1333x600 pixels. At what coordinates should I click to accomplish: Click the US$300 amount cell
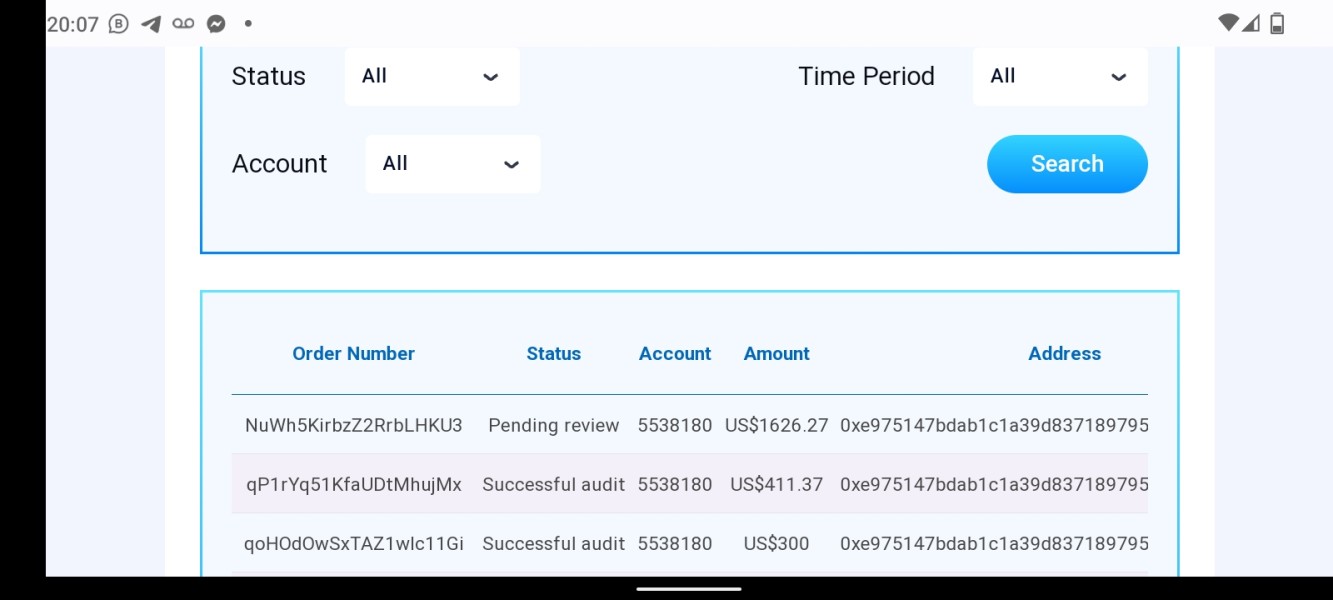point(776,544)
